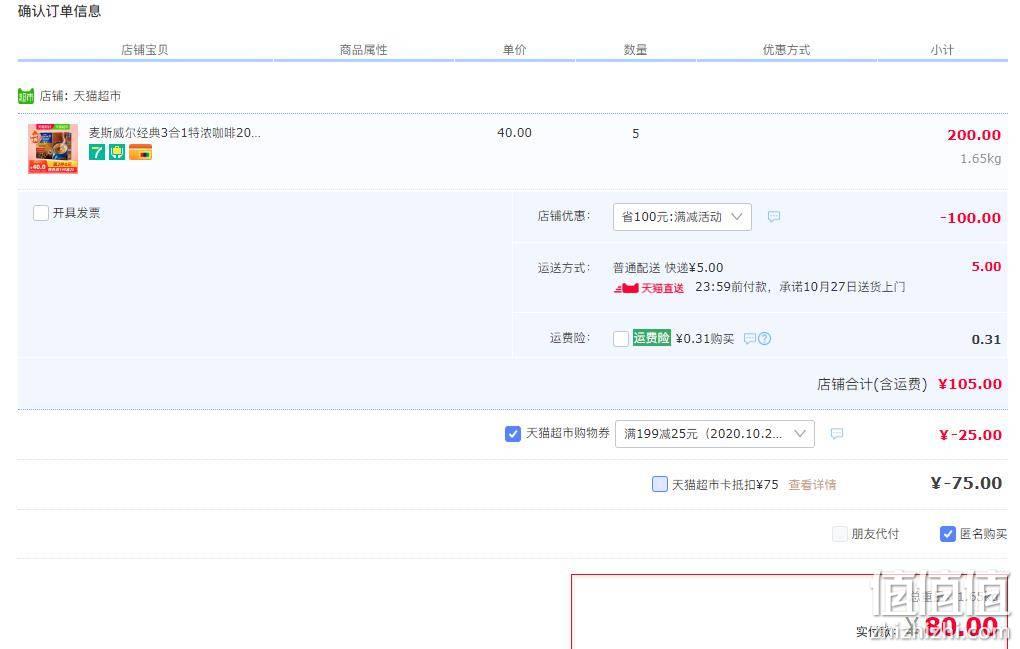The width and height of the screenshot is (1020, 649).
Task: Click the 查看详情 link
Action: tap(812, 484)
